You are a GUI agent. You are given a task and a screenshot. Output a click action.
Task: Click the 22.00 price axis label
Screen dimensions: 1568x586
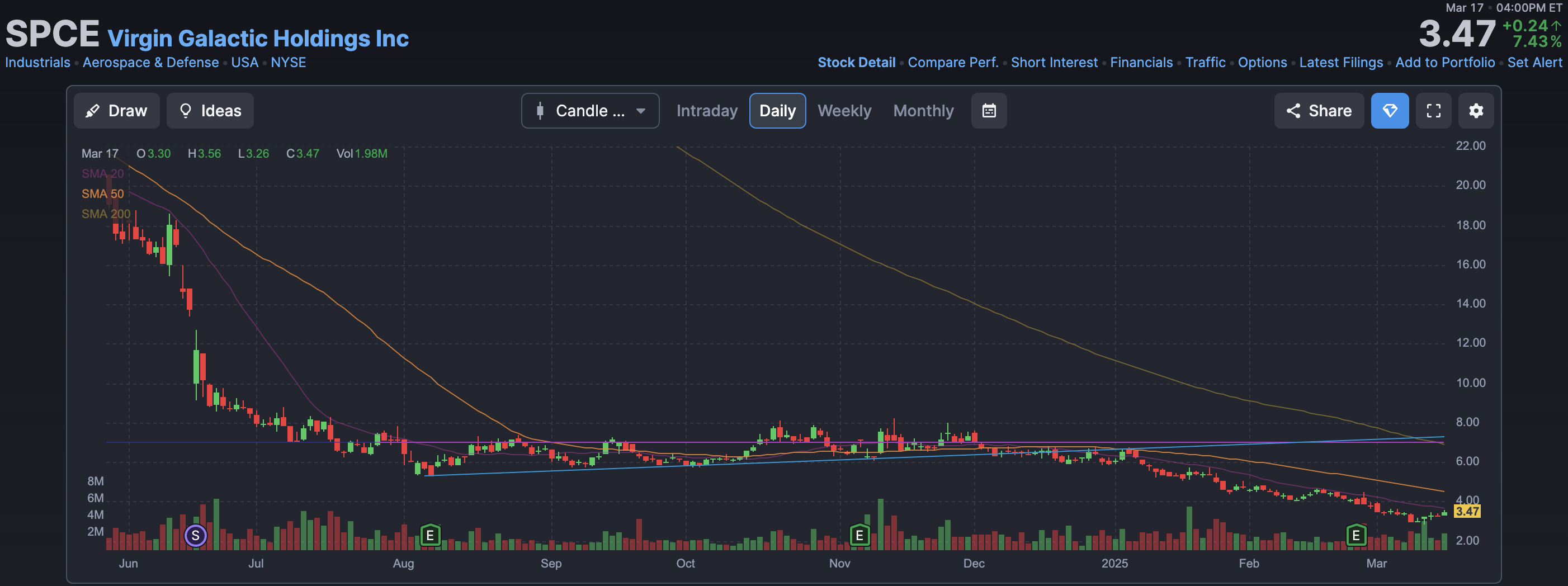(1470, 145)
